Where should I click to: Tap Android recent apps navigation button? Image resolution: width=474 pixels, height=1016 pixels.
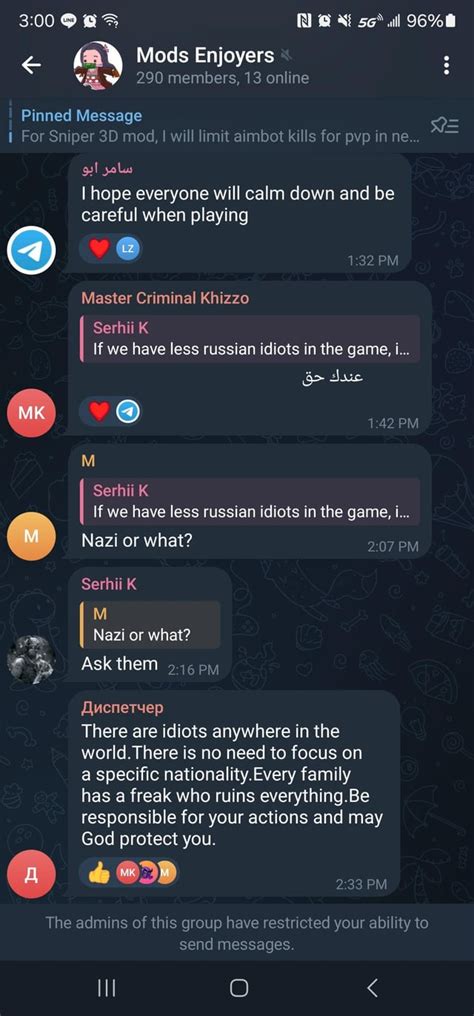point(106,987)
